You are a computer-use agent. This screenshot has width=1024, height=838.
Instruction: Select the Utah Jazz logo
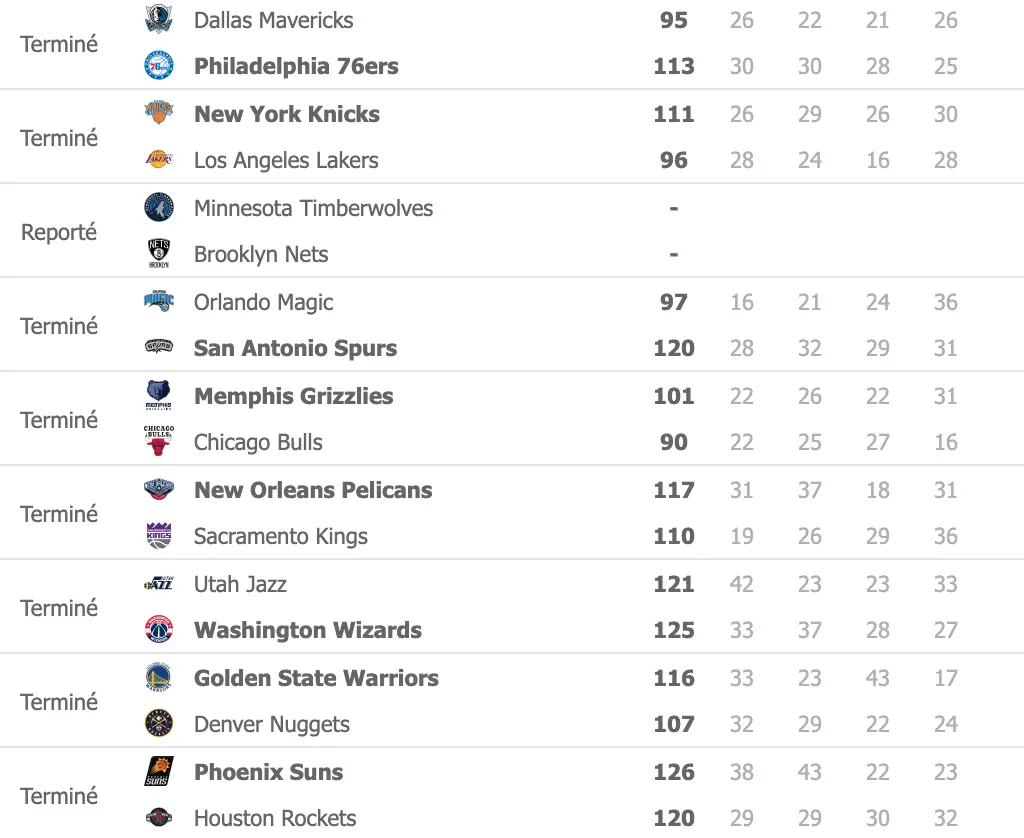159,584
